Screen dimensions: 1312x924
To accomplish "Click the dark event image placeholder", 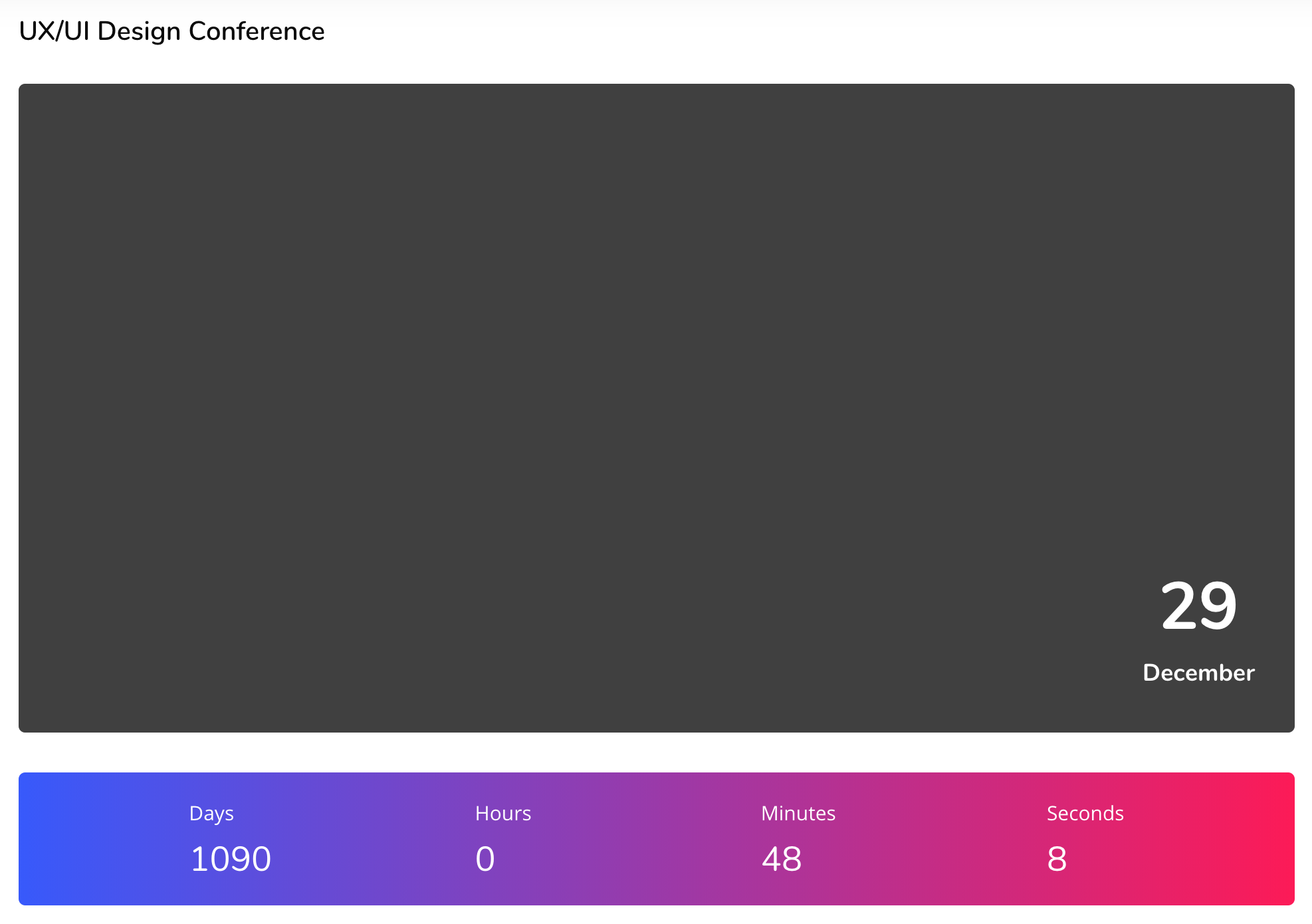I will (x=656, y=407).
